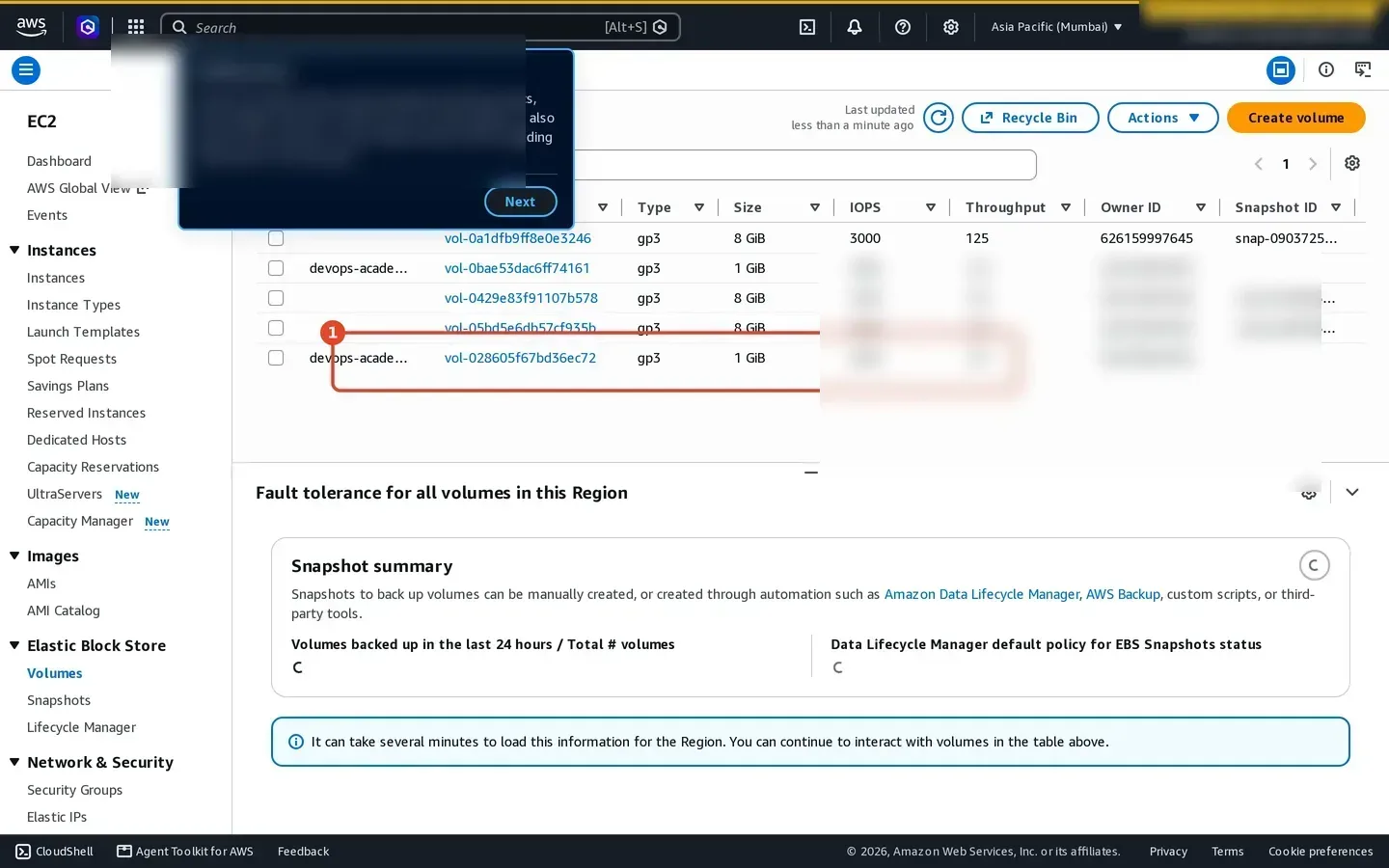Refresh the volumes list
Image resolution: width=1389 pixels, height=868 pixels.
click(x=939, y=118)
